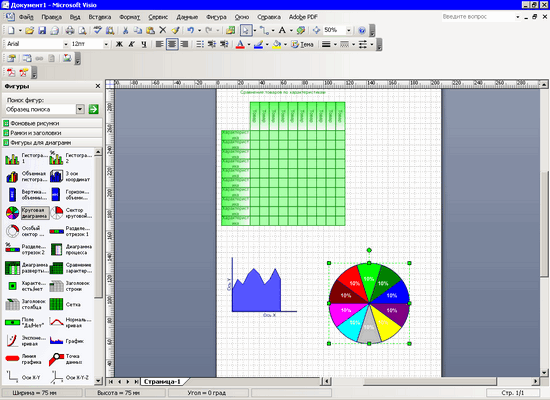Open the 50% zoom level dropdown
Viewport: 550px width, 400px height.
coord(348,31)
